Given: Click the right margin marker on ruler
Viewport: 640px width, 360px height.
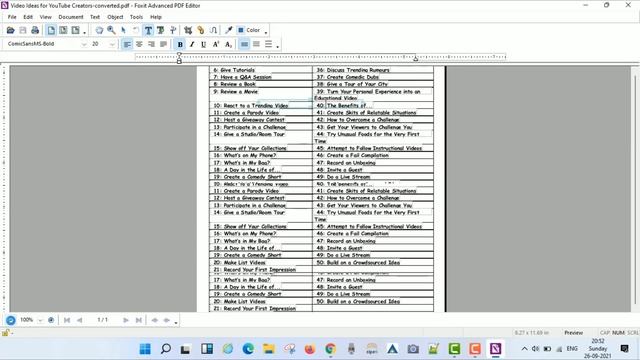Looking at the screenshot, I should [x=416, y=59].
